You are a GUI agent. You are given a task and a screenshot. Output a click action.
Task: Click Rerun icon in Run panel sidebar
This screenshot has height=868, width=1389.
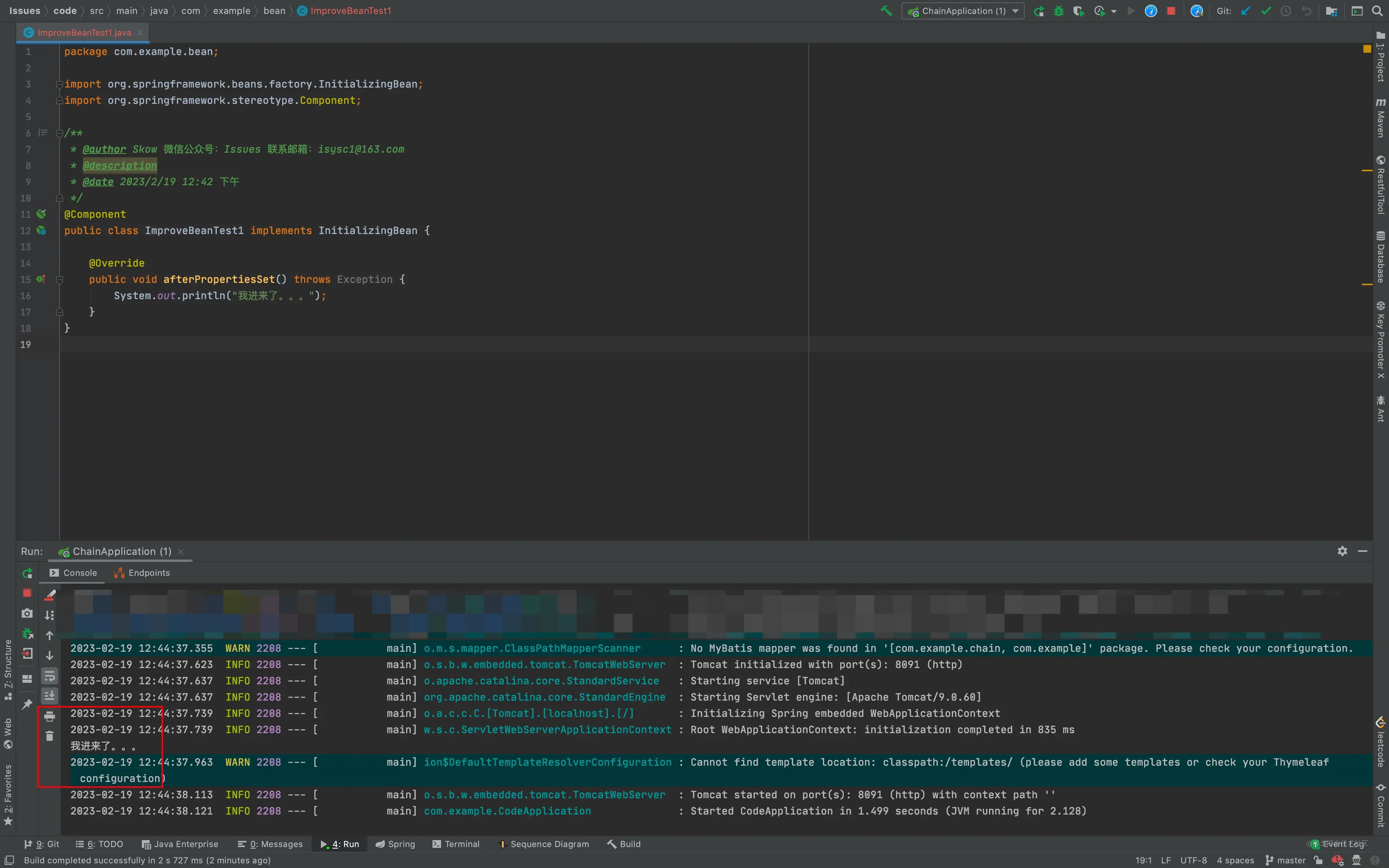click(27, 573)
